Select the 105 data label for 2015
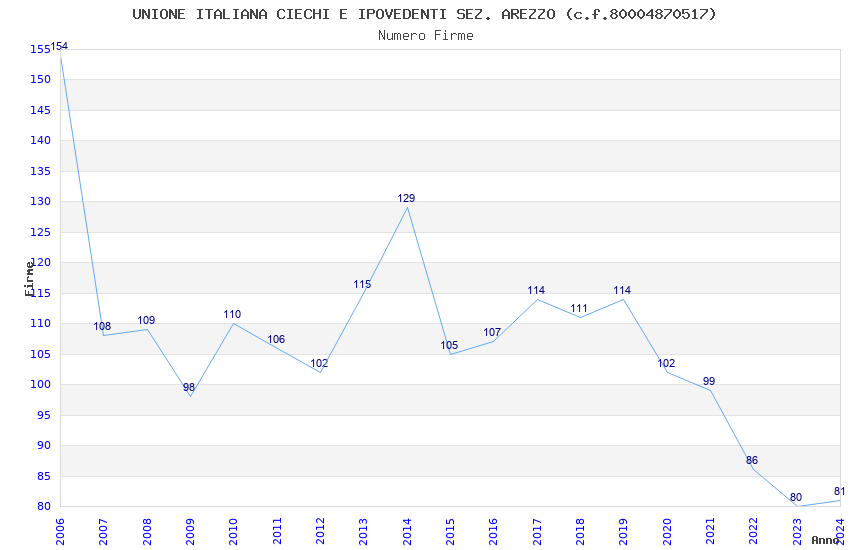The height and width of the screenshot is (550, 850). point(449,345)
